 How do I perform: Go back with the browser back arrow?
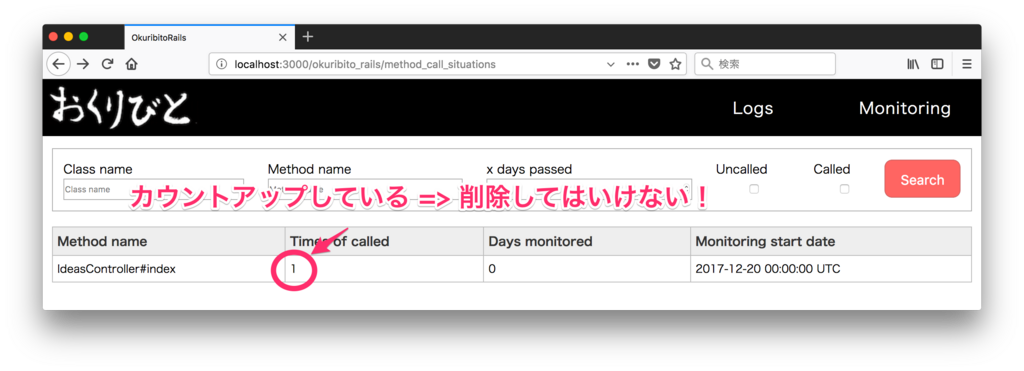58,64
